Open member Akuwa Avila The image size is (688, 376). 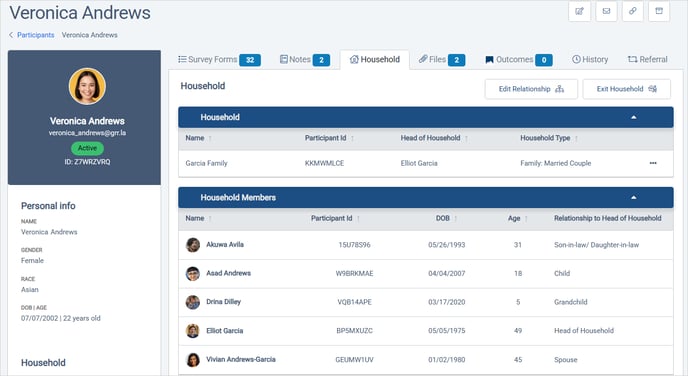(x=225, y=245)
